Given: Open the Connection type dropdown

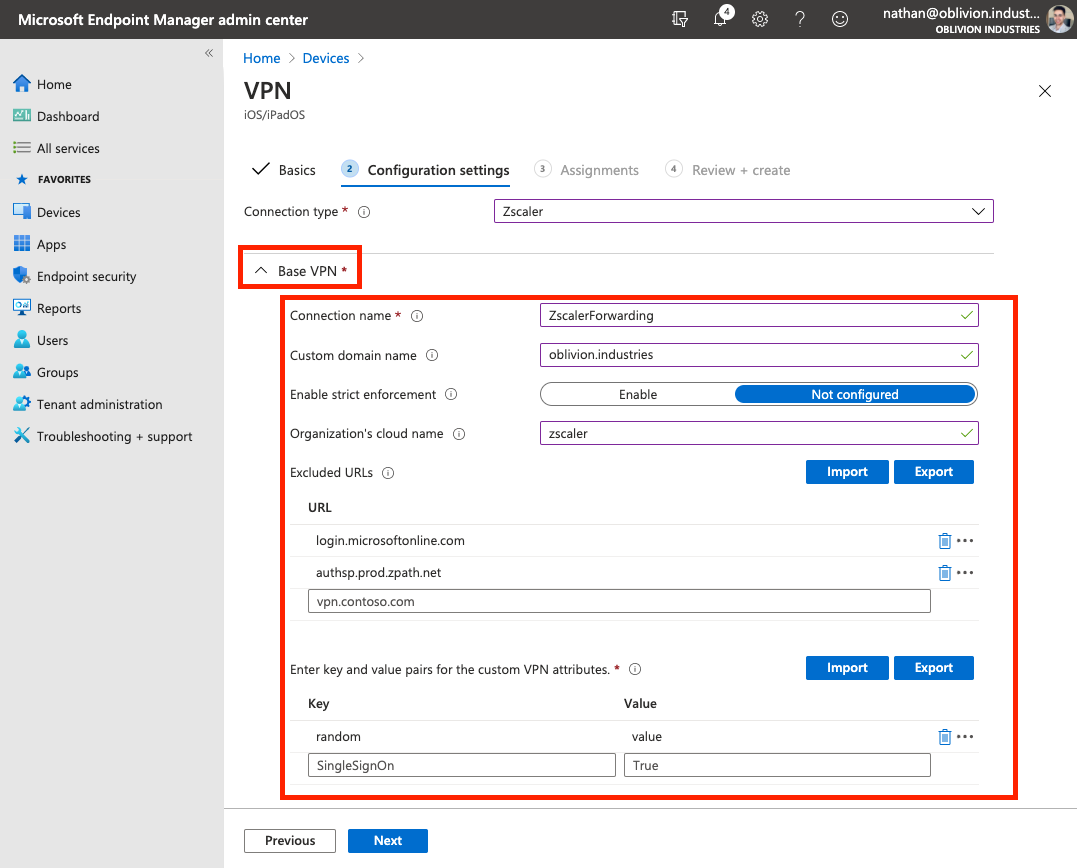Looking at the screenshot, I should [x=743, y=212].
